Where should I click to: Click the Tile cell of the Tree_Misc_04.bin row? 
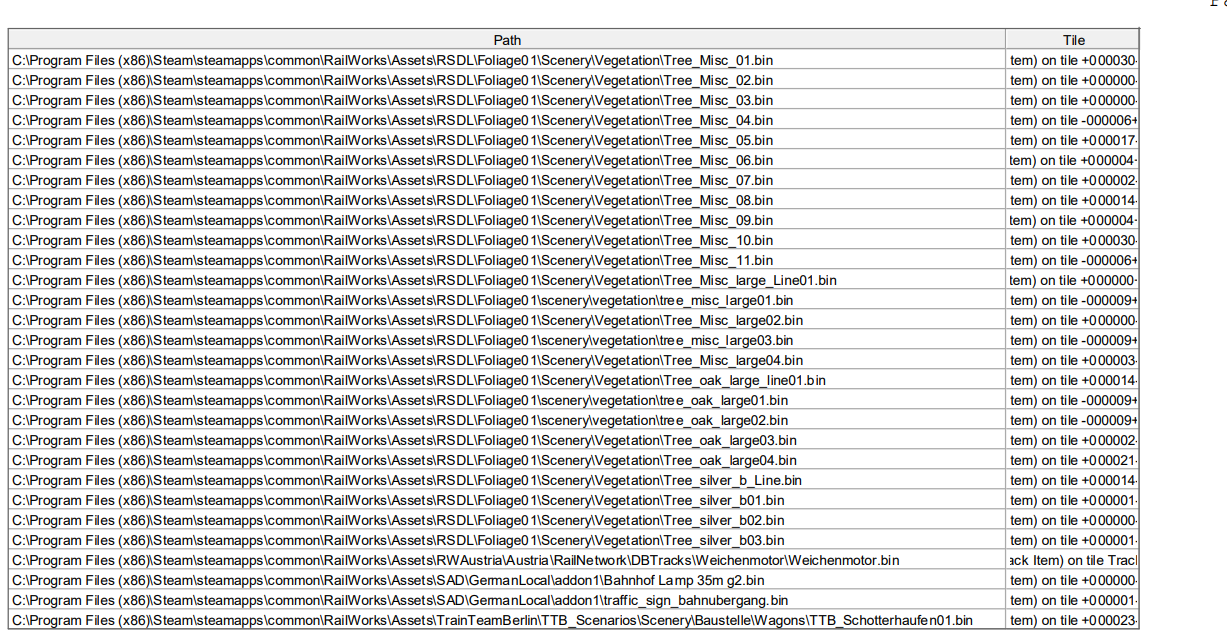click(x=1073, y=120)
